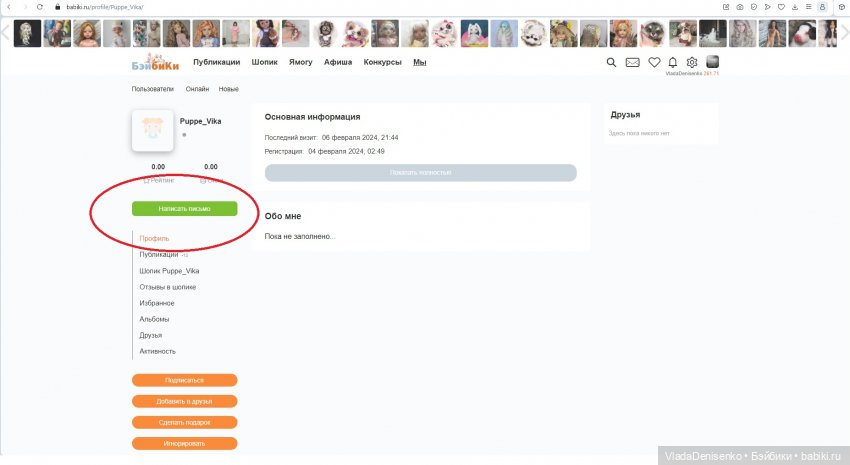Click the Добавить в друзья button
The width and height of the screenshot is (850, 465).
(184, 401)
